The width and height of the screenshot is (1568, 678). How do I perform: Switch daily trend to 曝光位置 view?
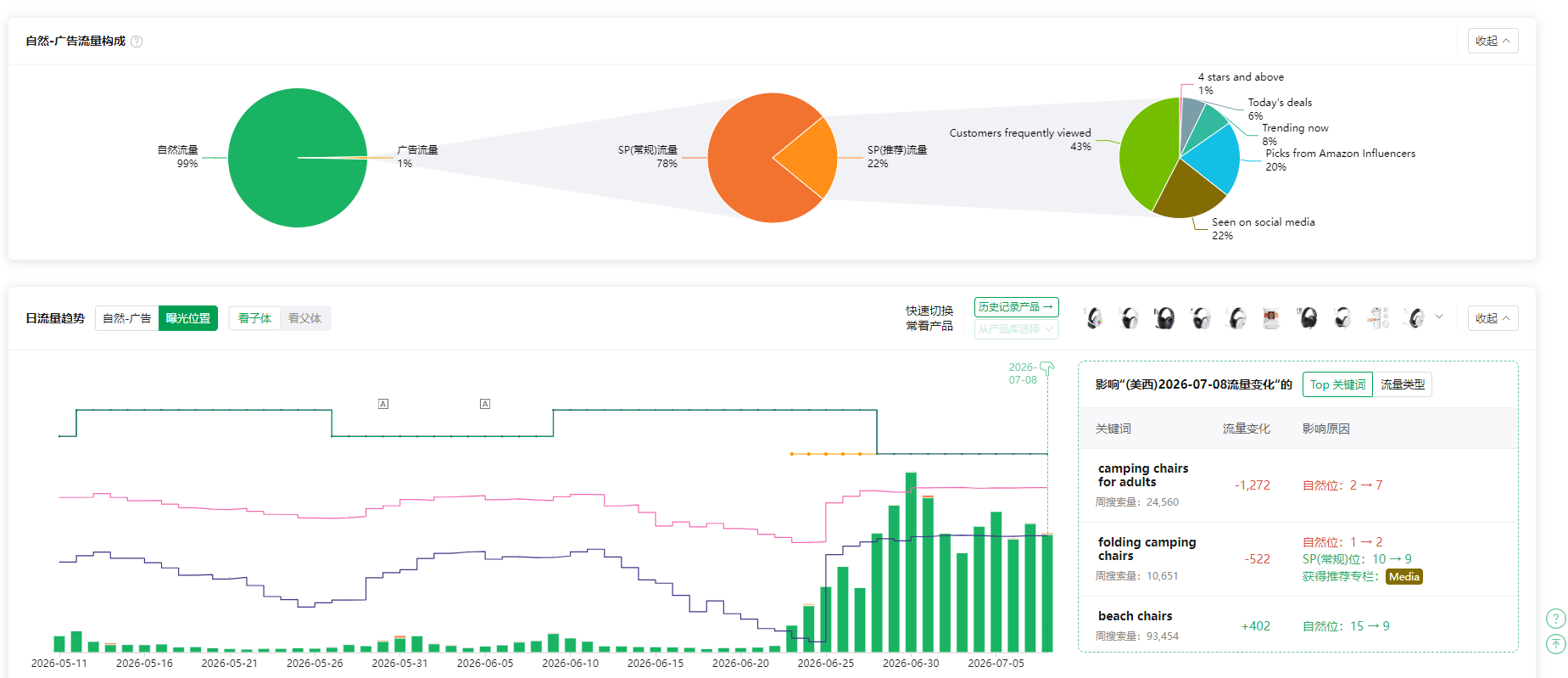point(188,318)
